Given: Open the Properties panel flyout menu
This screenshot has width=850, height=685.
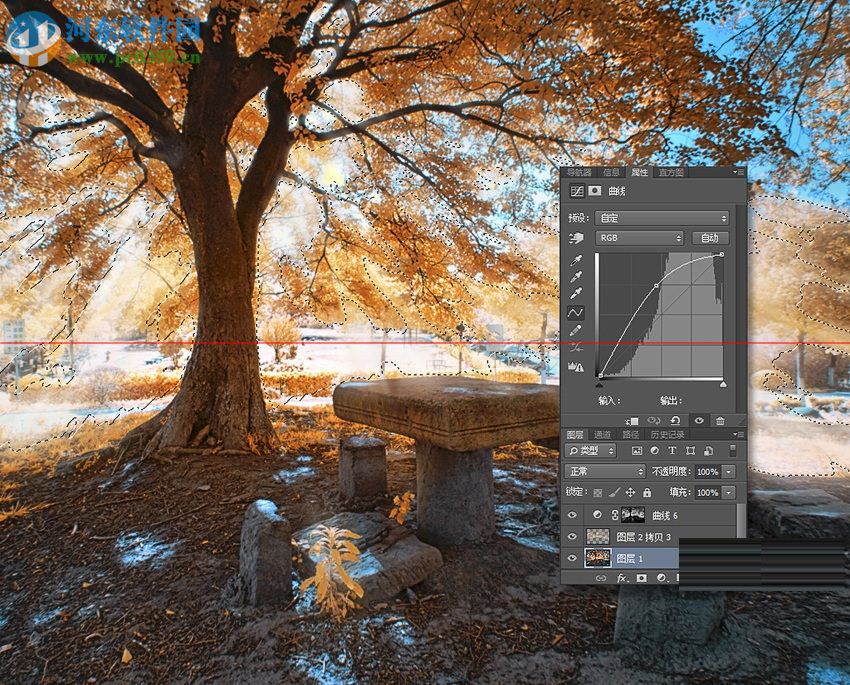Looking at the screenshot, I should (x=738, y=172).
